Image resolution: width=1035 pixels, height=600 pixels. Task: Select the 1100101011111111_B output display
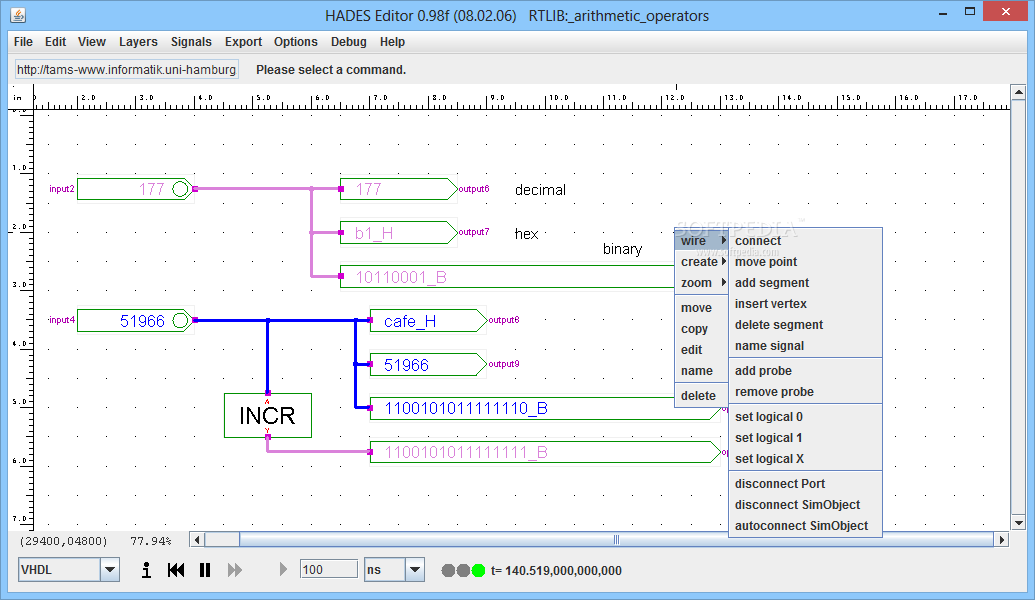coord(545,452)
